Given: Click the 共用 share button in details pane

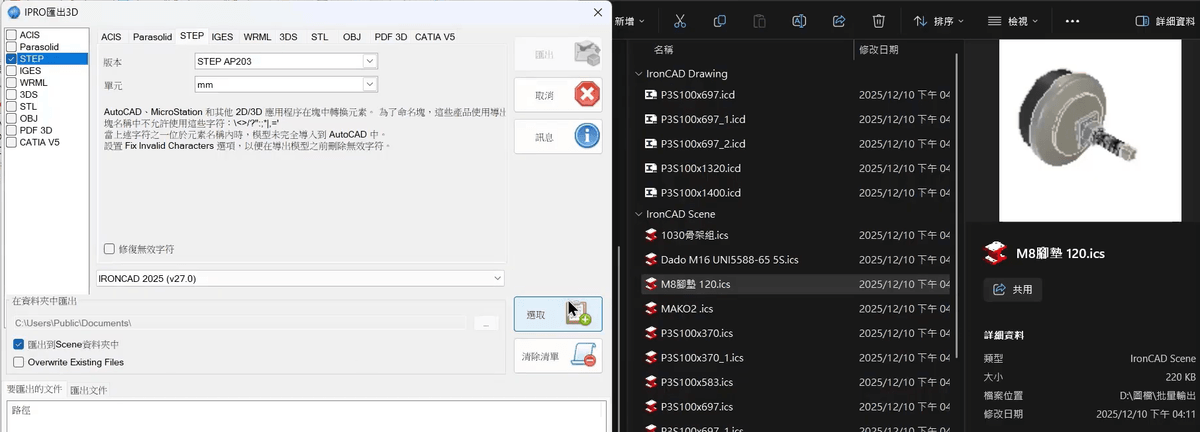Looking at the screenshot, I should click(x=1013, y=289).
